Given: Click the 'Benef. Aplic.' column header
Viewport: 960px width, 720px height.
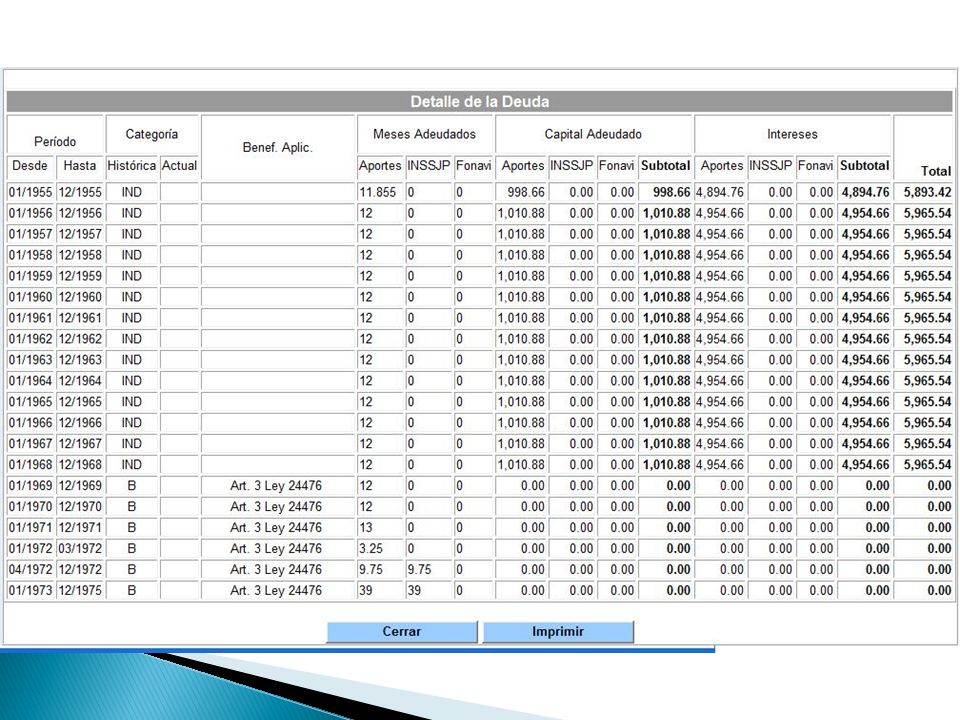Looking at the screenshot, I should point(278,148).
